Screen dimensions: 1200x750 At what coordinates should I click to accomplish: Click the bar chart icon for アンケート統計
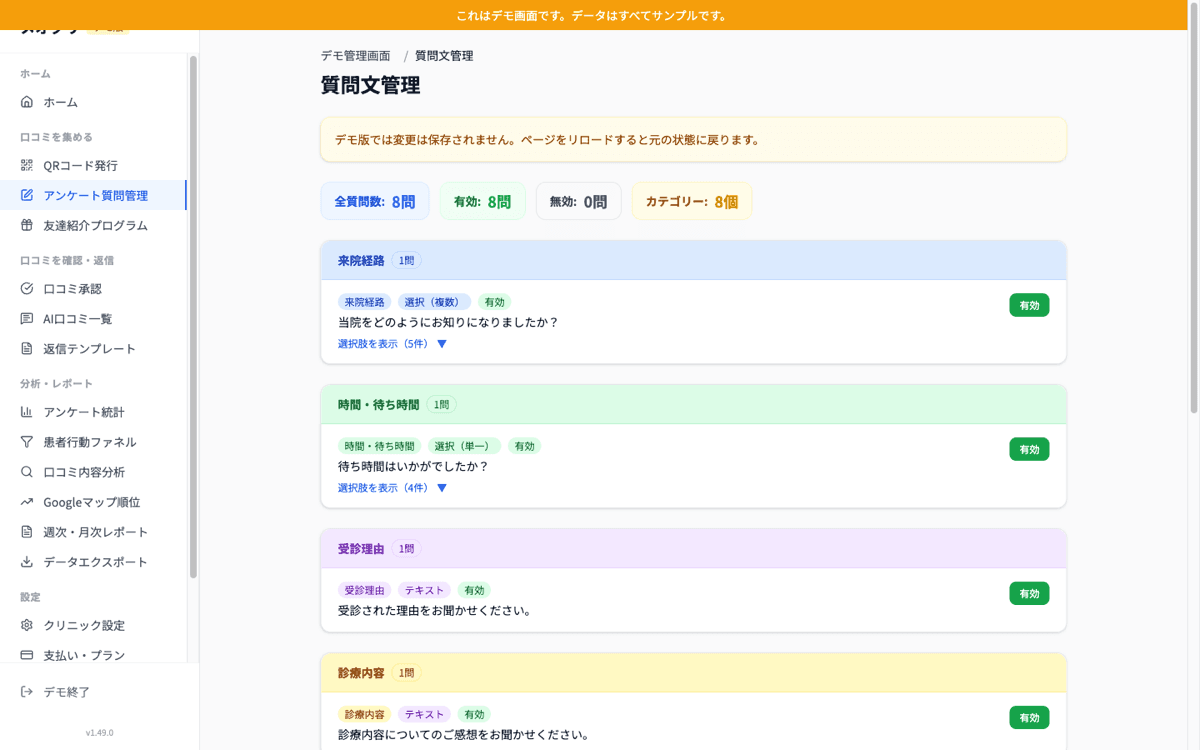(27, 411)
